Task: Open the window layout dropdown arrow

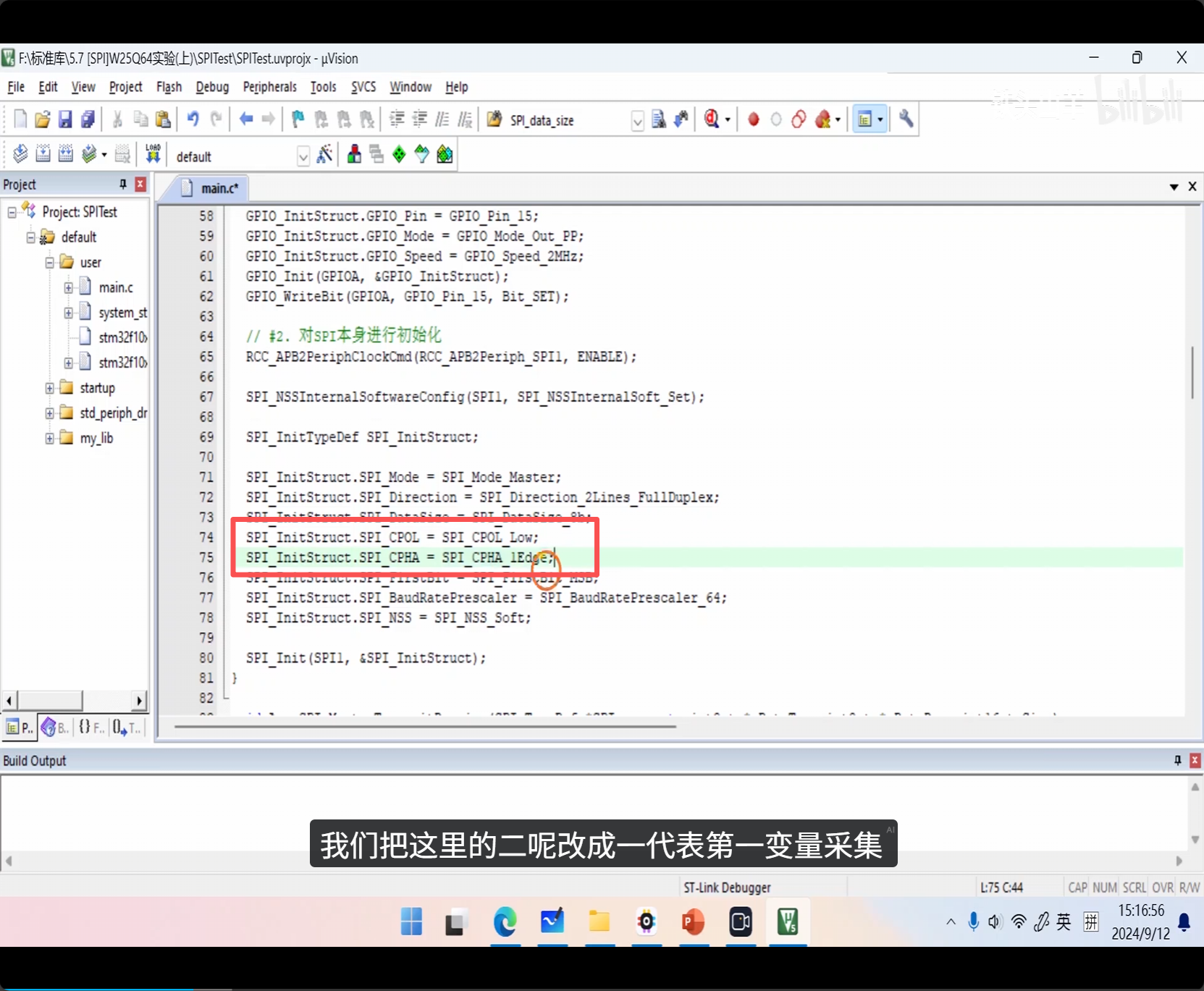Action: pyautogui.click(x=880, y=120)
